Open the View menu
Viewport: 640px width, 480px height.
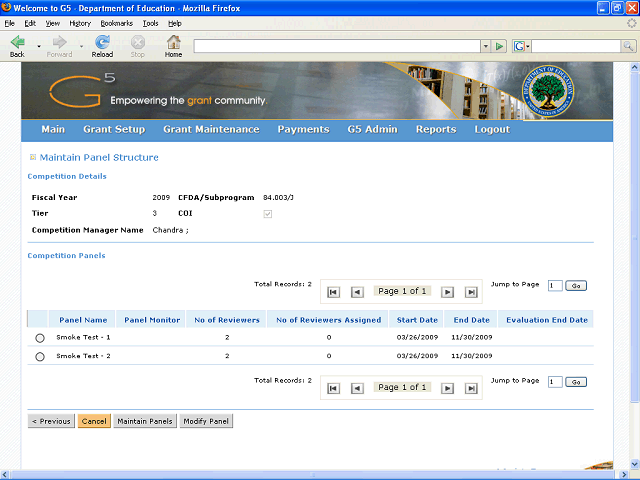[x=53, y=23]
